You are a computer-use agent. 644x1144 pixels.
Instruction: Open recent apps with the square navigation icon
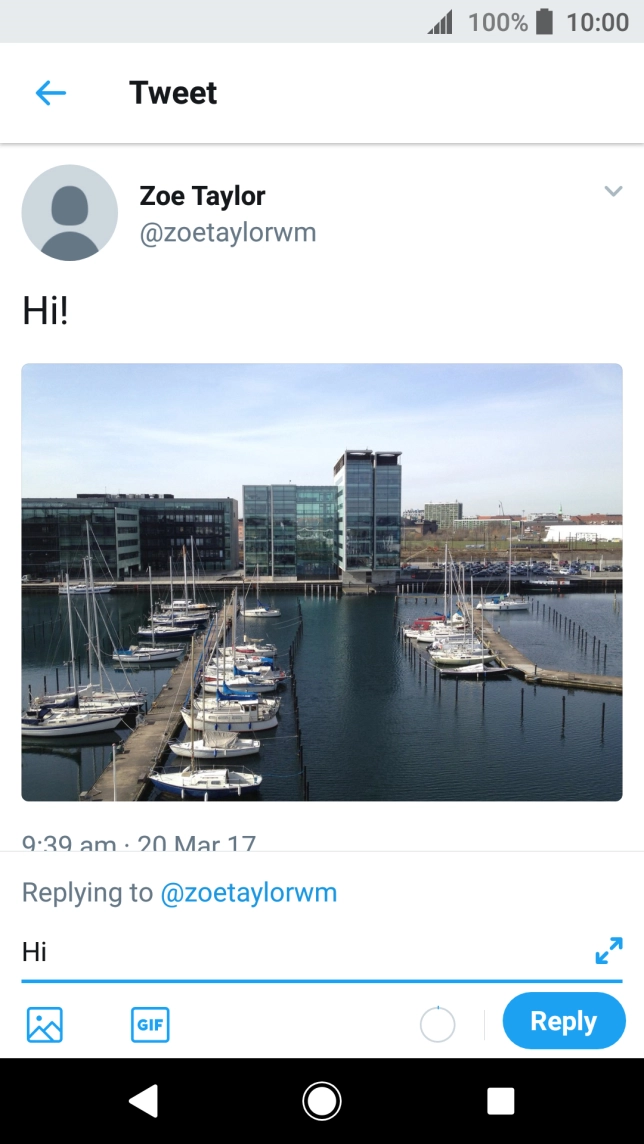point(500,1099)
